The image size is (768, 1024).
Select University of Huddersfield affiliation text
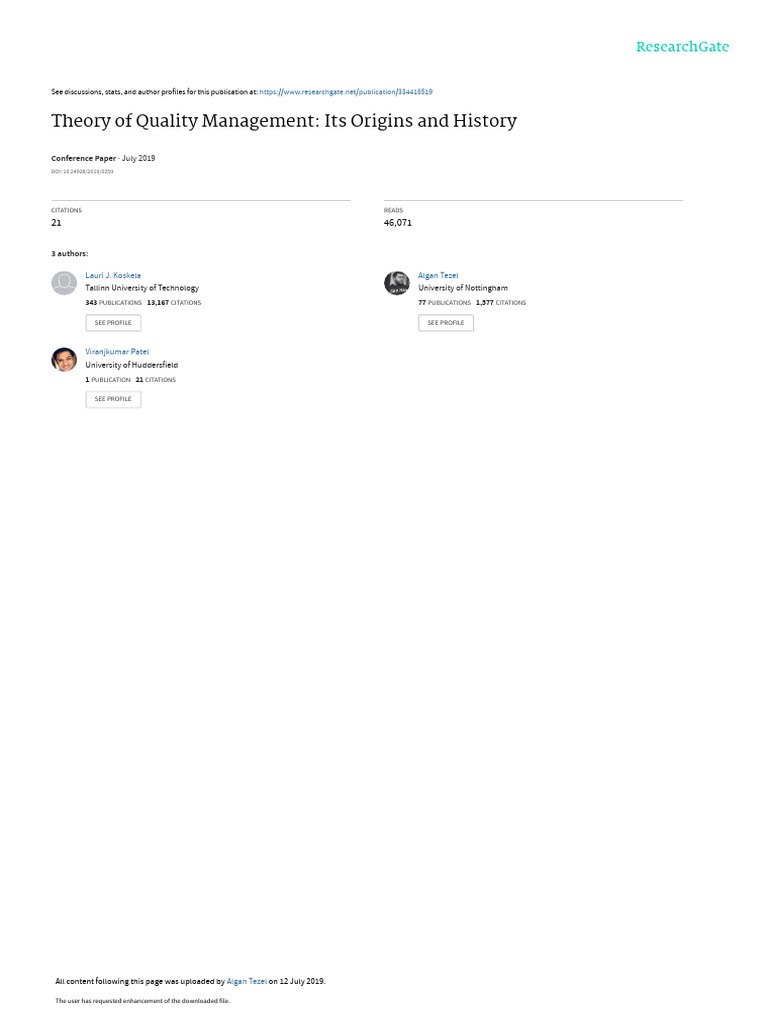131,365
